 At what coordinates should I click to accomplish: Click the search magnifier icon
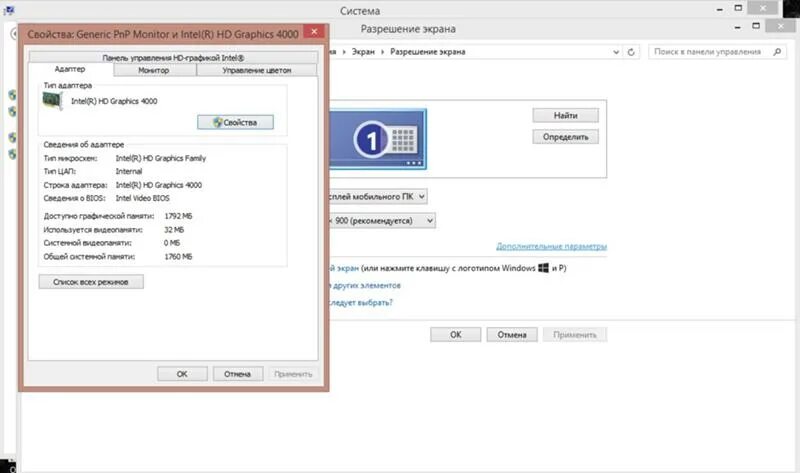(x=777, y=52)
